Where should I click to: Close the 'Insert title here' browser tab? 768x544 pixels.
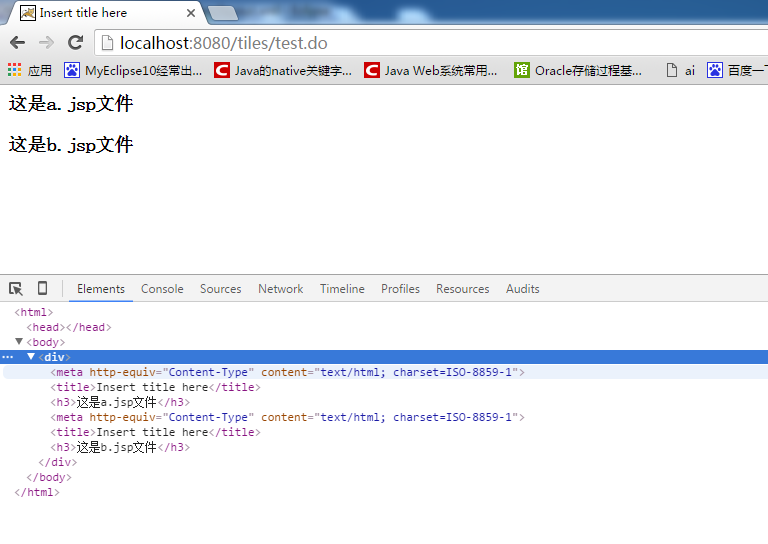tap(190, 13)
